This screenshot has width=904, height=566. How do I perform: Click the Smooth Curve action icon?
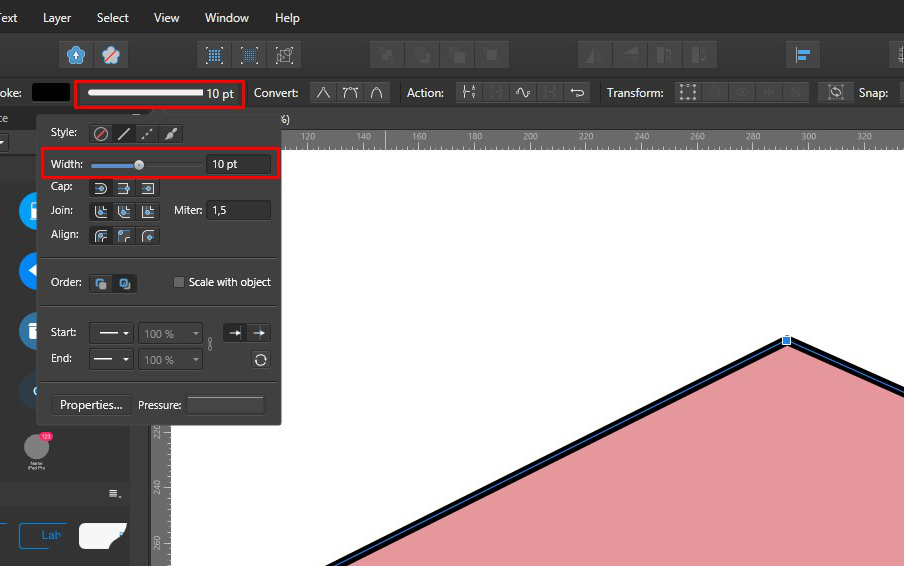523,93
